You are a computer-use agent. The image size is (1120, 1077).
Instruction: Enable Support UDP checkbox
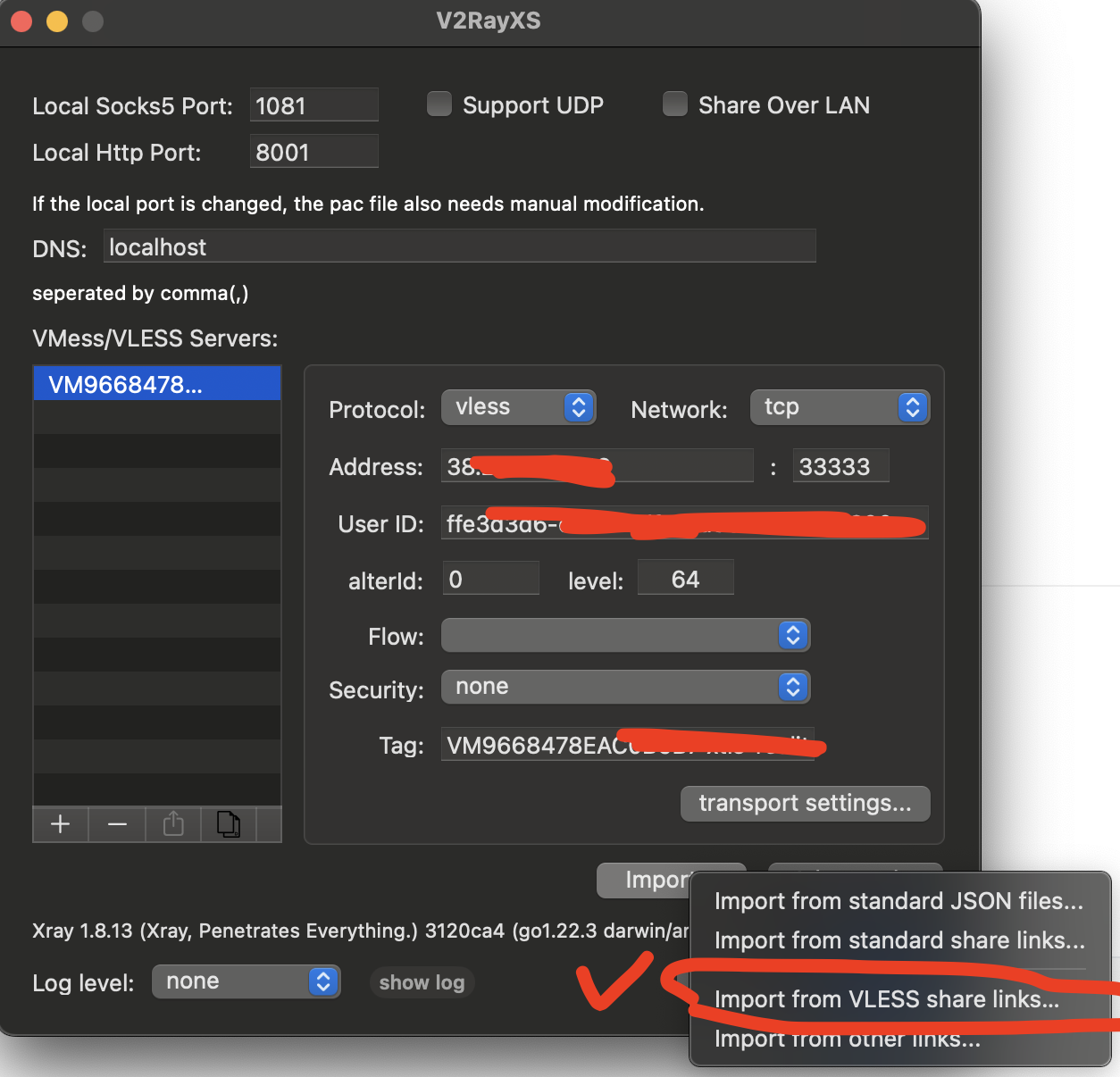(439, 104)
